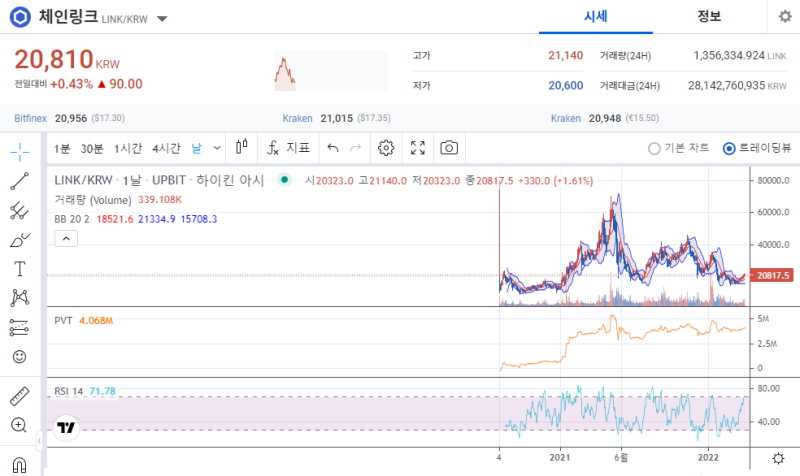
Task: Select the forecast and measurement tool
Action: 19,328
